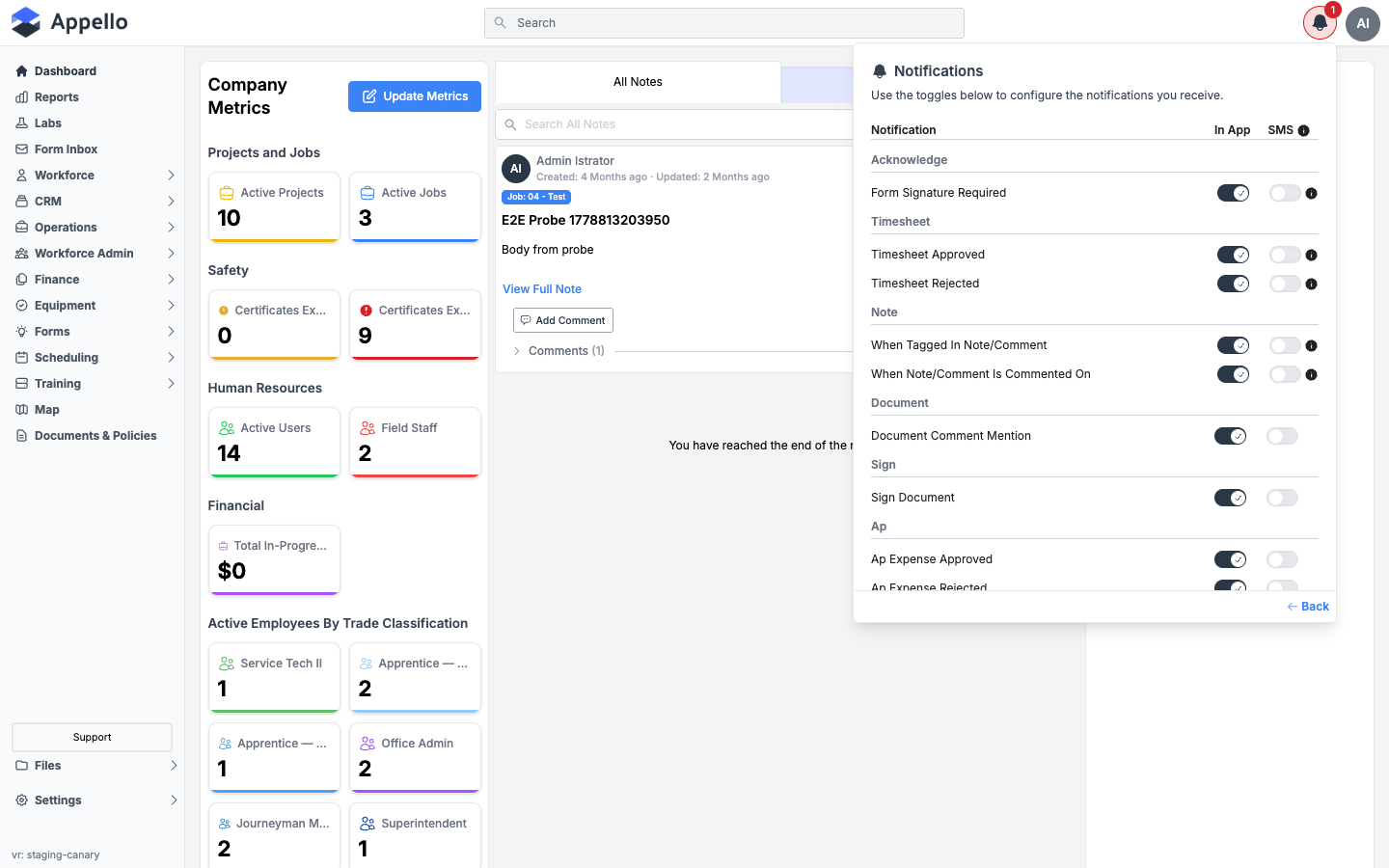Click the Forms lightbulb icon

click(21, 332)
